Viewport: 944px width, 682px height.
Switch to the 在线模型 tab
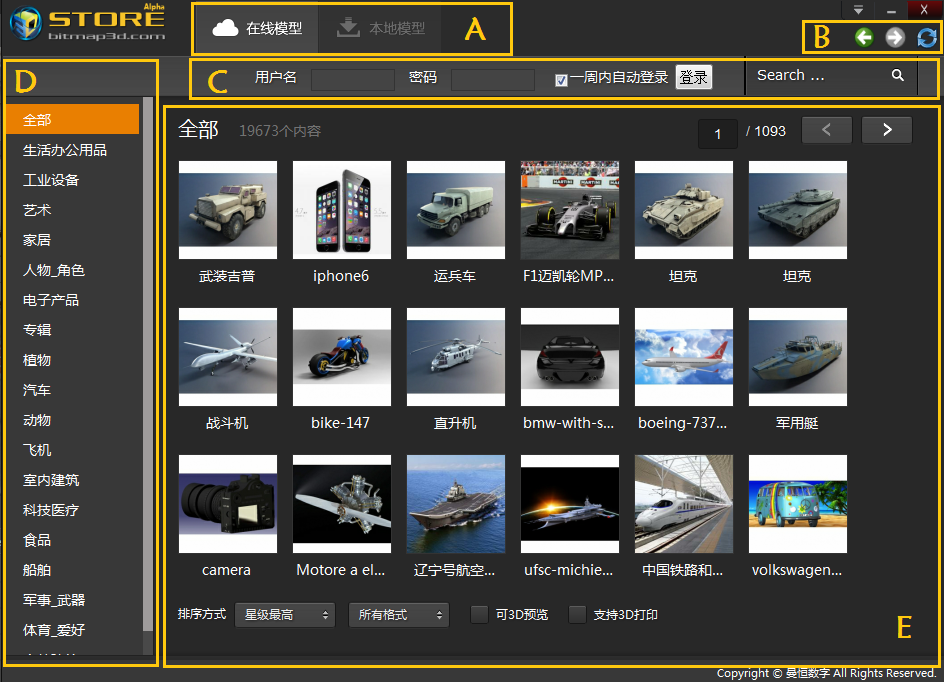coord(257,28)
